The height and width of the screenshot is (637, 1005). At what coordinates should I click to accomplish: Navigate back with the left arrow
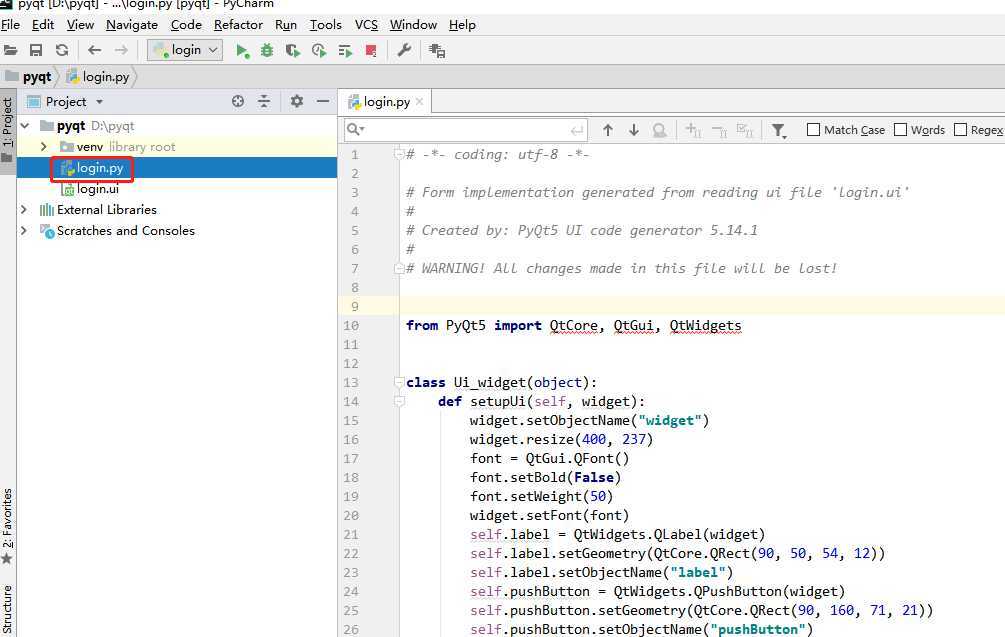coord(95,50)
